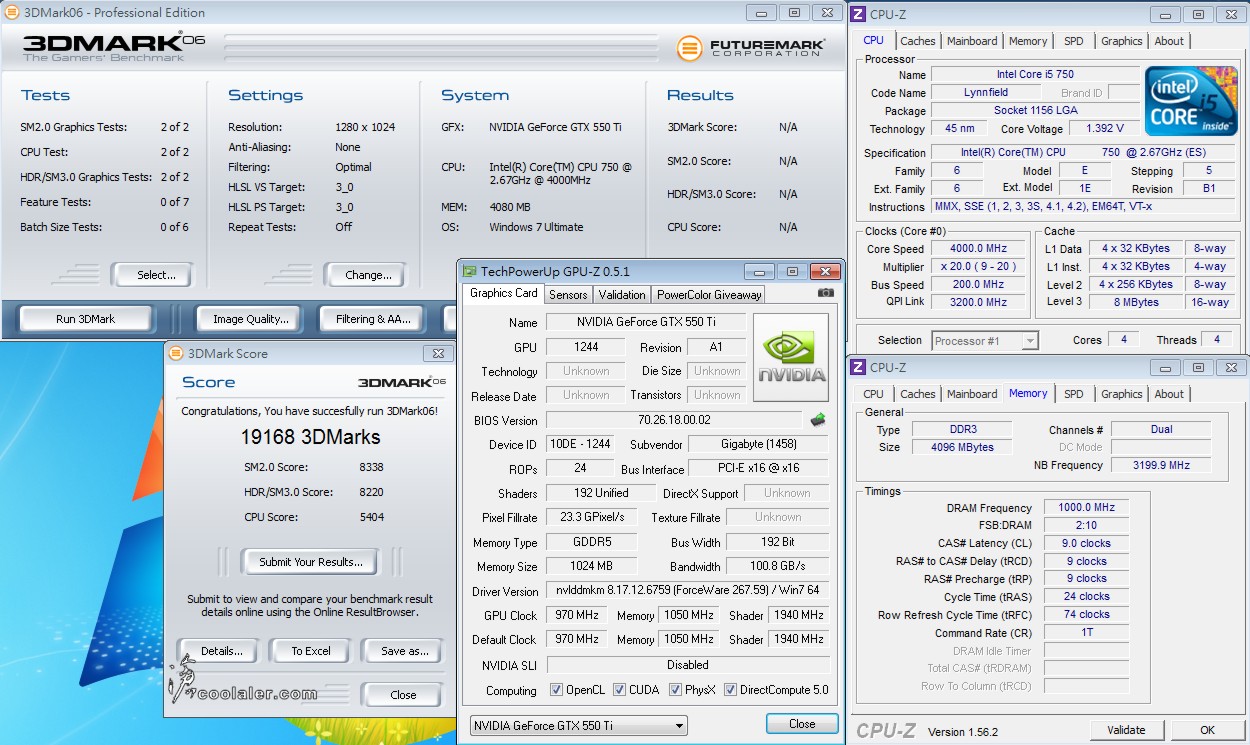The width and height of the screenshot is (1250, 745).
Task: Maximize the 3DMark06 main window
Action: click(x=794, y=13)
